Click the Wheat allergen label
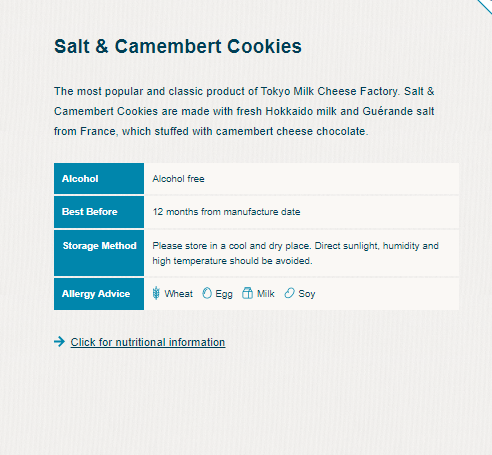The width and height of the screenshot is (492, 455). [179, 294]
